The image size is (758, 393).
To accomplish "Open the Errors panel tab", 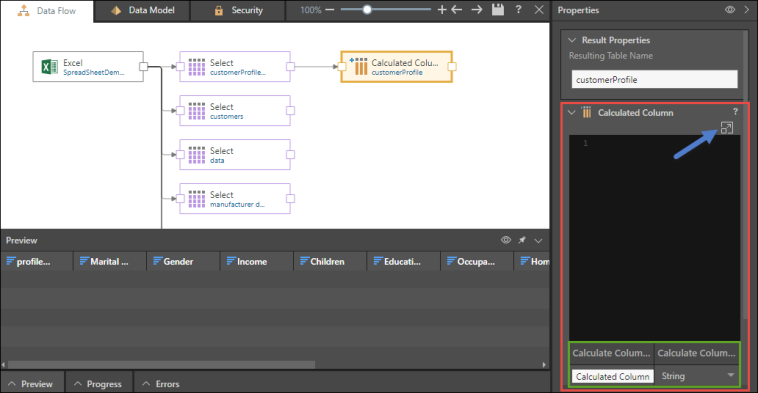I will (x=161, y=384).
